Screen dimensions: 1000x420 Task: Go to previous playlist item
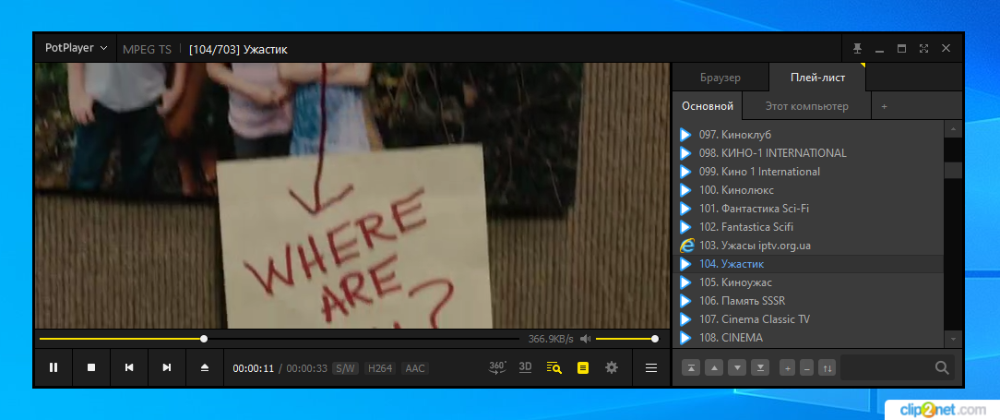point(129,368)
